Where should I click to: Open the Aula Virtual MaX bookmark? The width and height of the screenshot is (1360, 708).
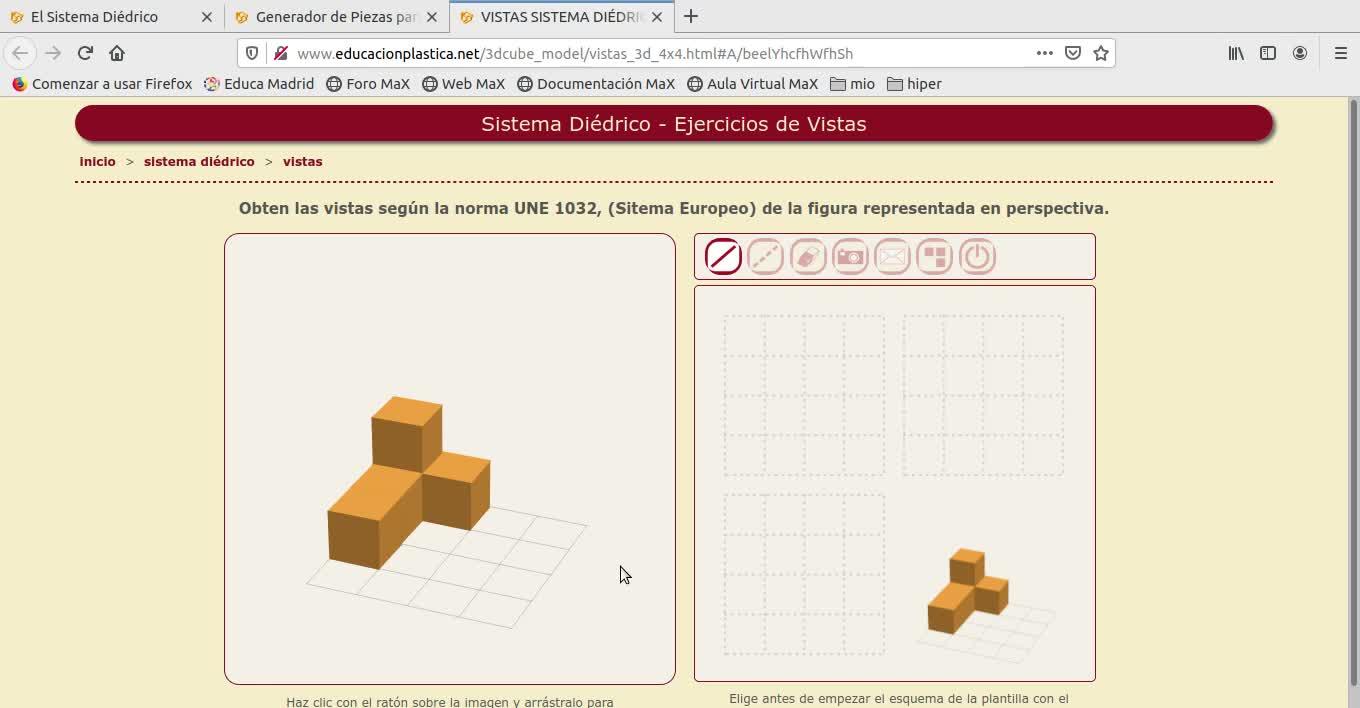[x=752, y=84]
